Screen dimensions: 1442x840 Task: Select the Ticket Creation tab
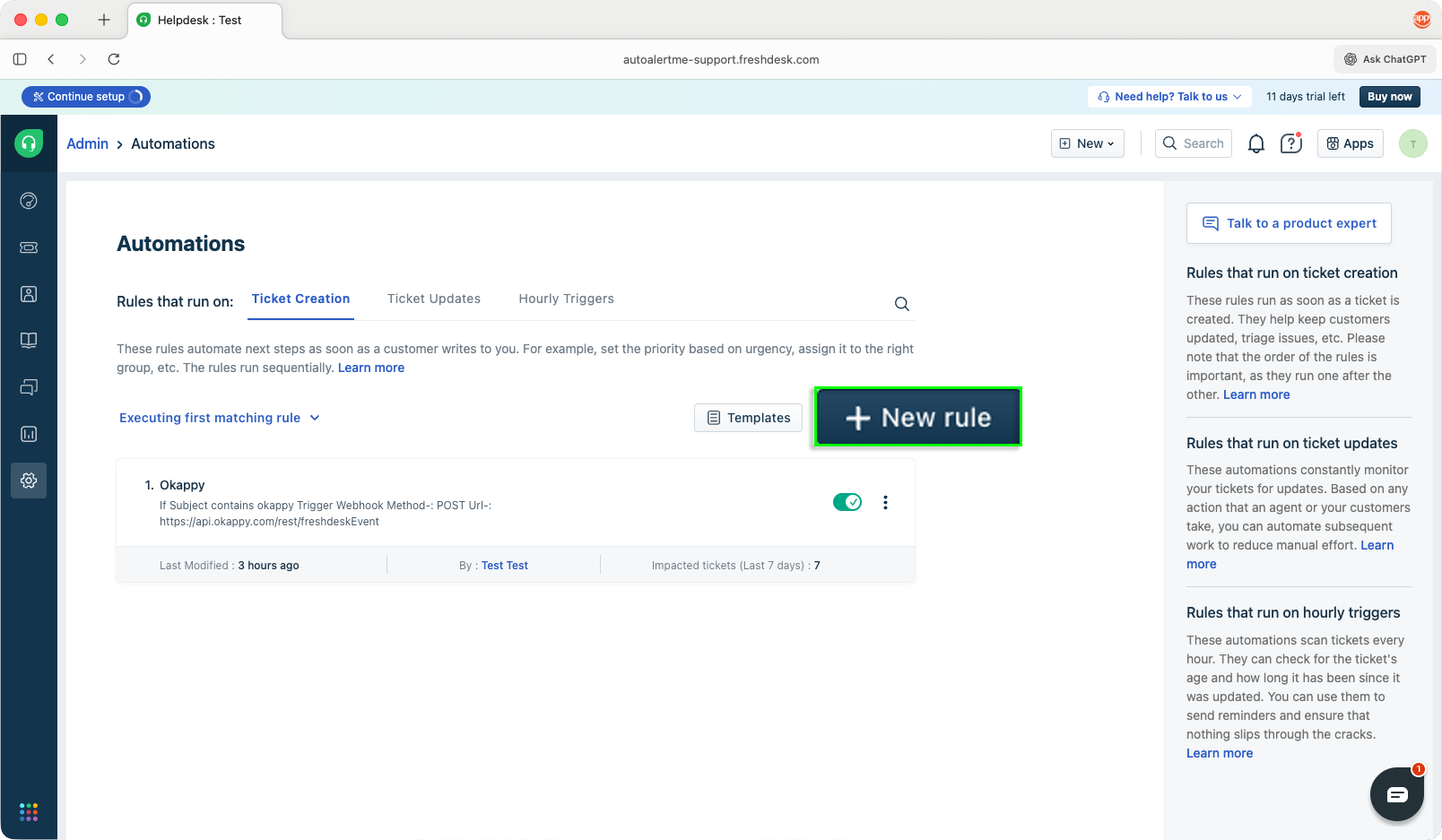click(x=300, y=299)
